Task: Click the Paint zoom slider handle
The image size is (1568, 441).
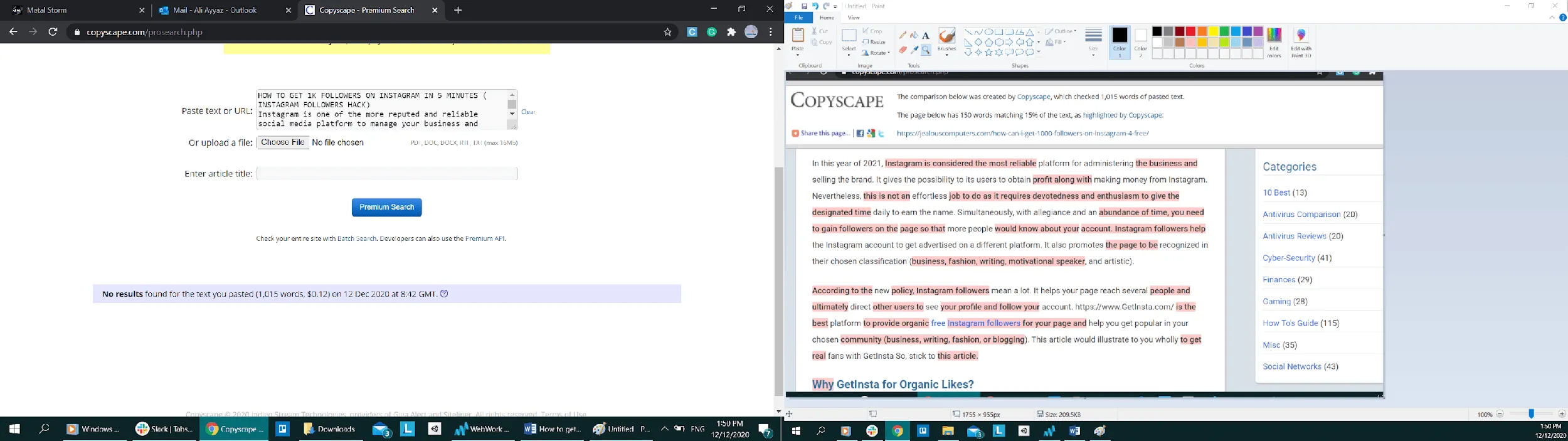Action: (1531, 414)
